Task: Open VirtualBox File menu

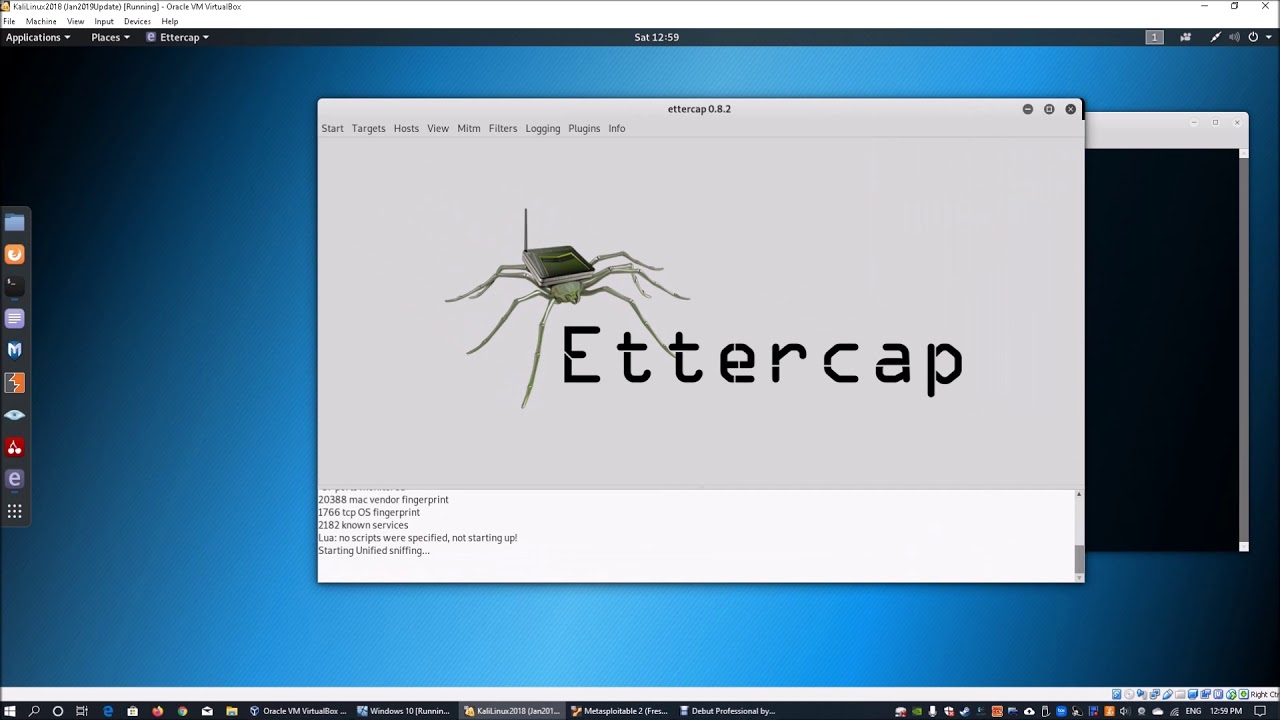Action: click(9, 21)
